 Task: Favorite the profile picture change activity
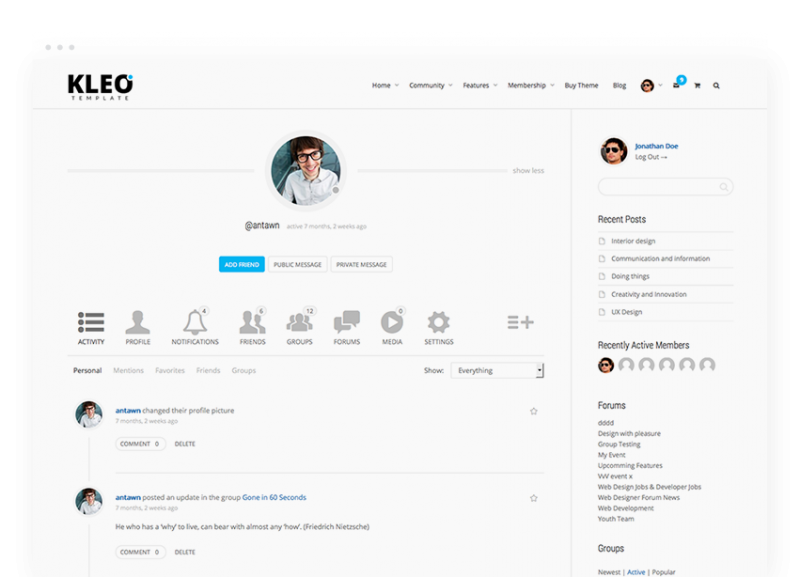[x=533, y=411]
